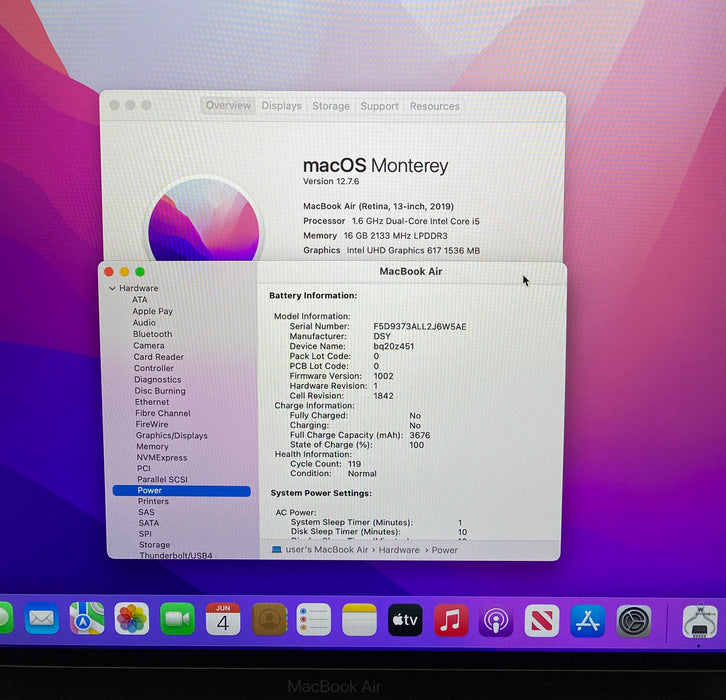Select the highlighted Power sidebar row

pyautogui.click(x=182, y=491)
